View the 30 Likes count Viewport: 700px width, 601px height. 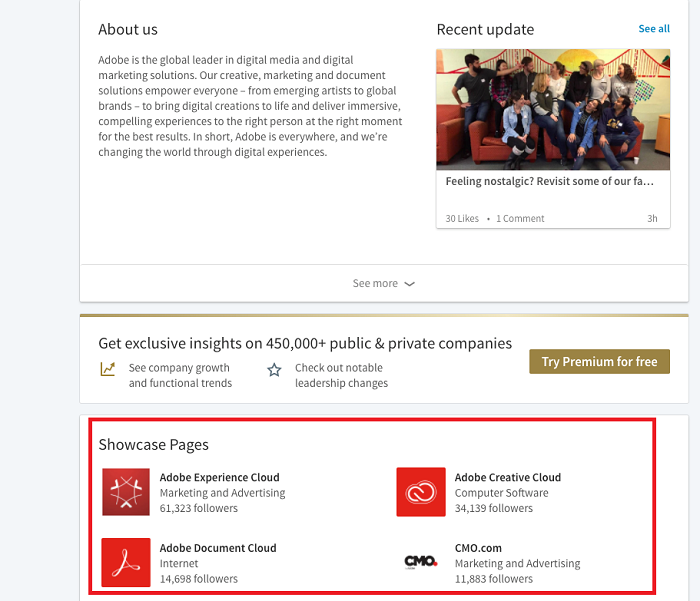(462, 218)
